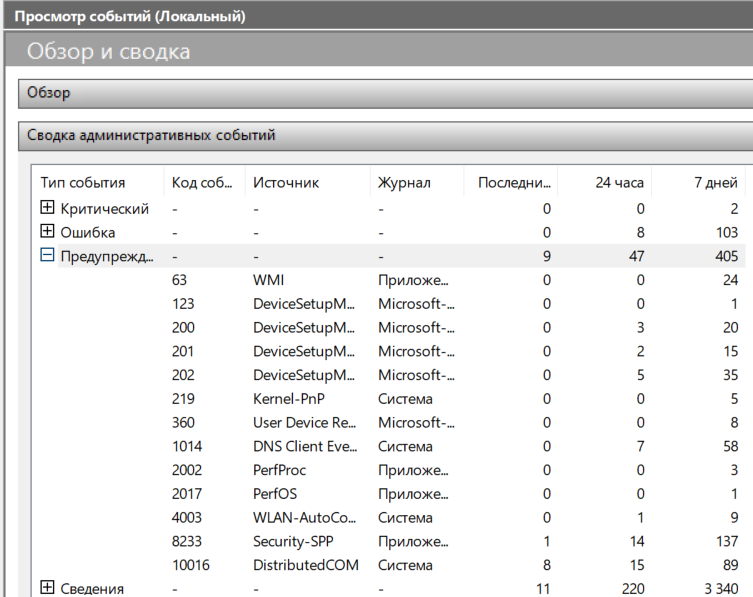Select the DistributedCOM event 10016 row

pos(303,565)
